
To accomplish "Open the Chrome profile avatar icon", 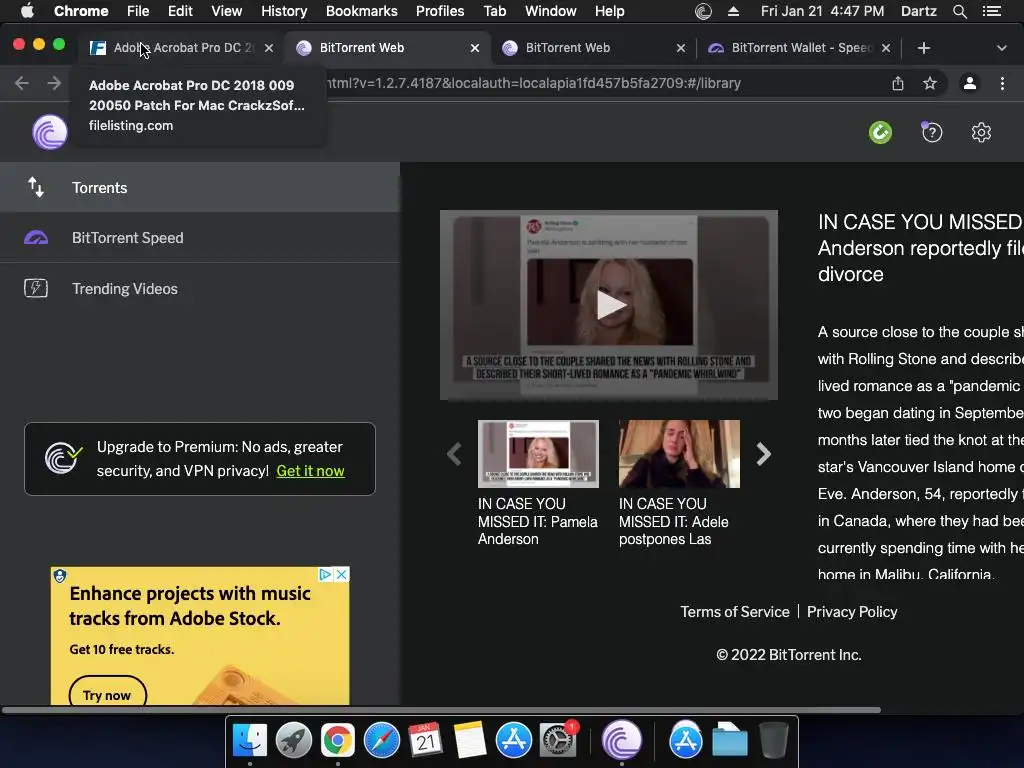I will [x=970, y=83].
